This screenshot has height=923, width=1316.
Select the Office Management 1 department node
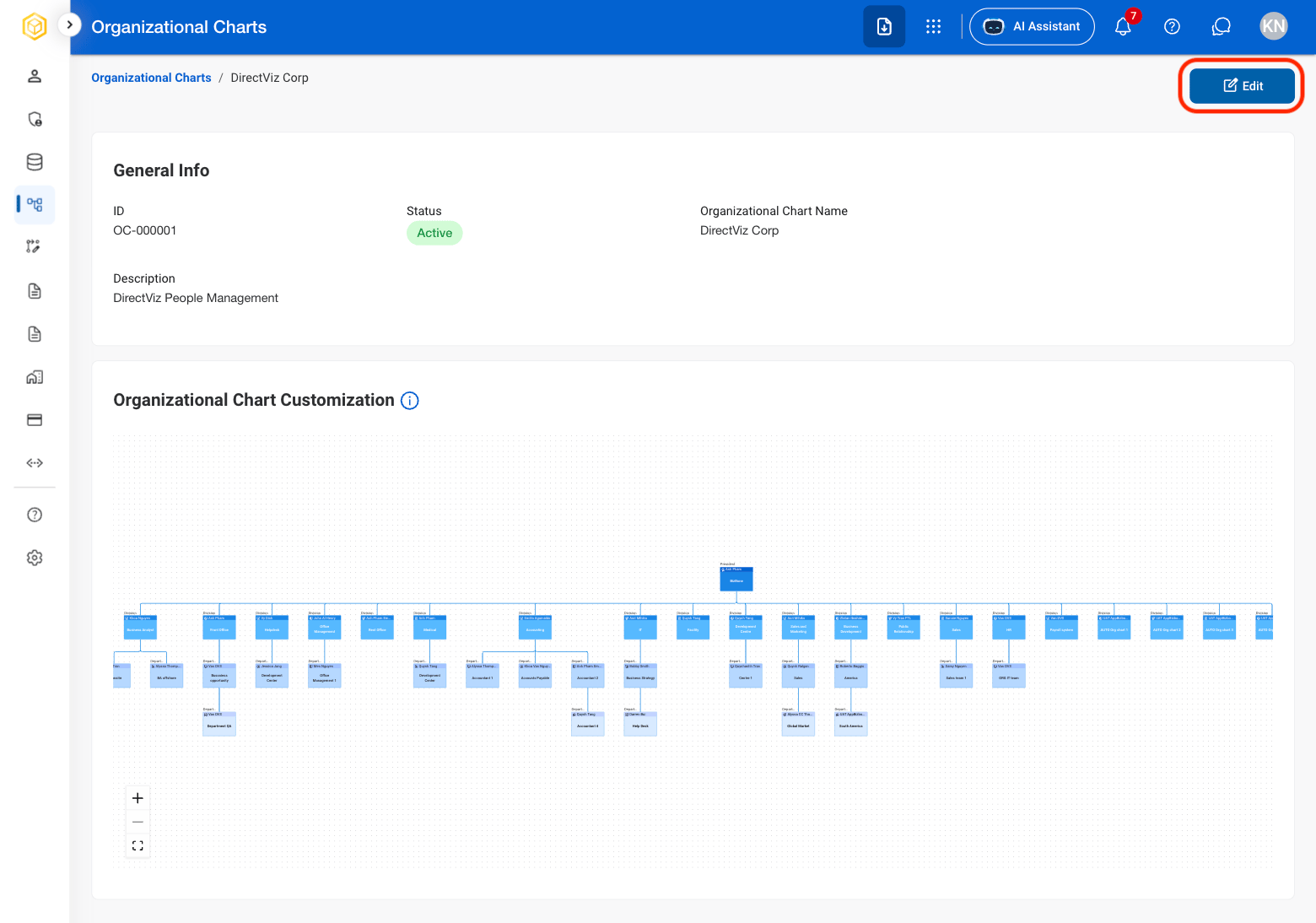[x=324, y=675]
